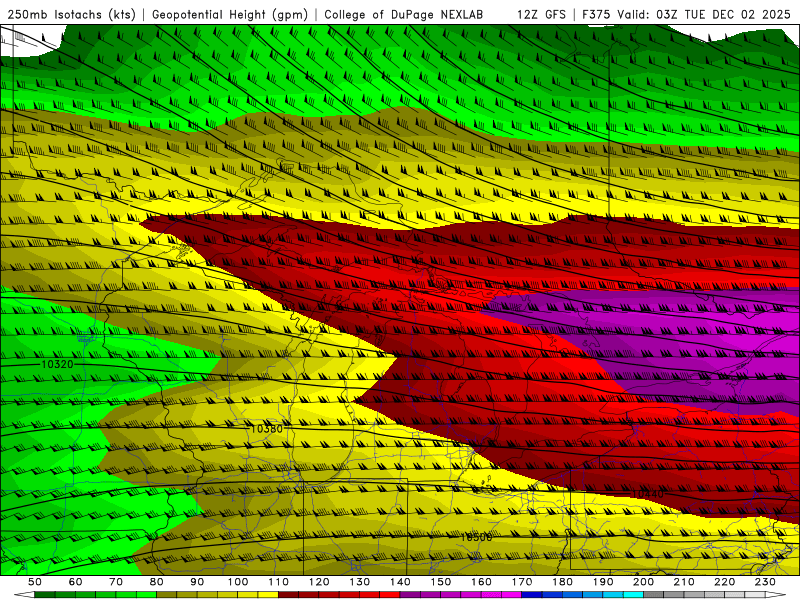Click the 230 knot legend label
Viewport: 800px width, 600px height.
pos(765,582)
